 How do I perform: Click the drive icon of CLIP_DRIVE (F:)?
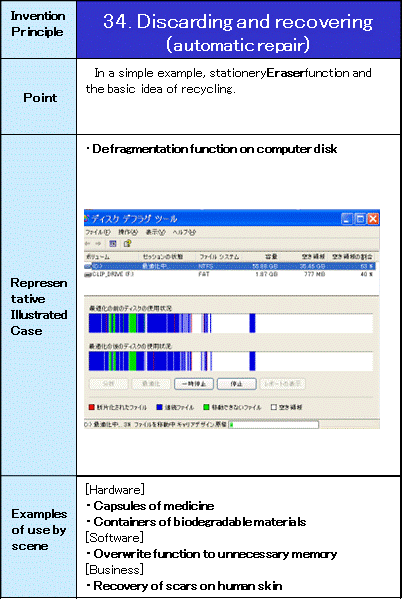[88, 274]
